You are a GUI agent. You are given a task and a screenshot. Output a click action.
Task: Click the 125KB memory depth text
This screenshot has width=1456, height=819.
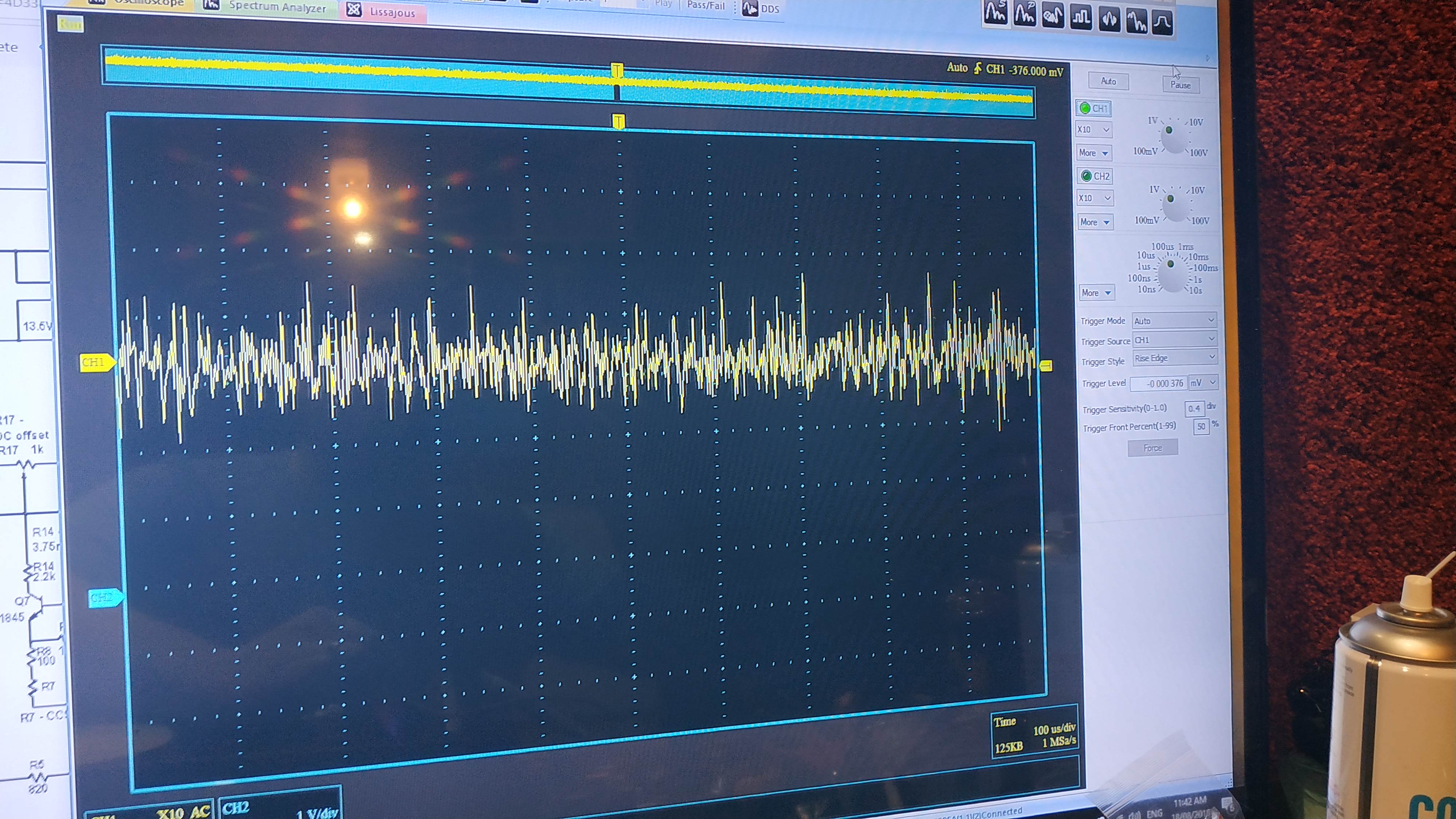point(1009,747)
